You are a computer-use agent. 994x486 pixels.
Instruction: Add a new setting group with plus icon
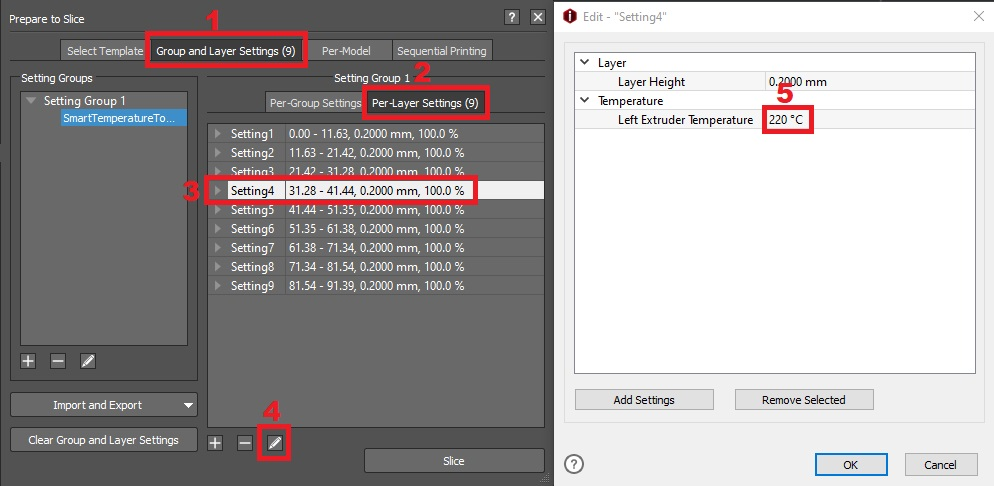point(28,361)
